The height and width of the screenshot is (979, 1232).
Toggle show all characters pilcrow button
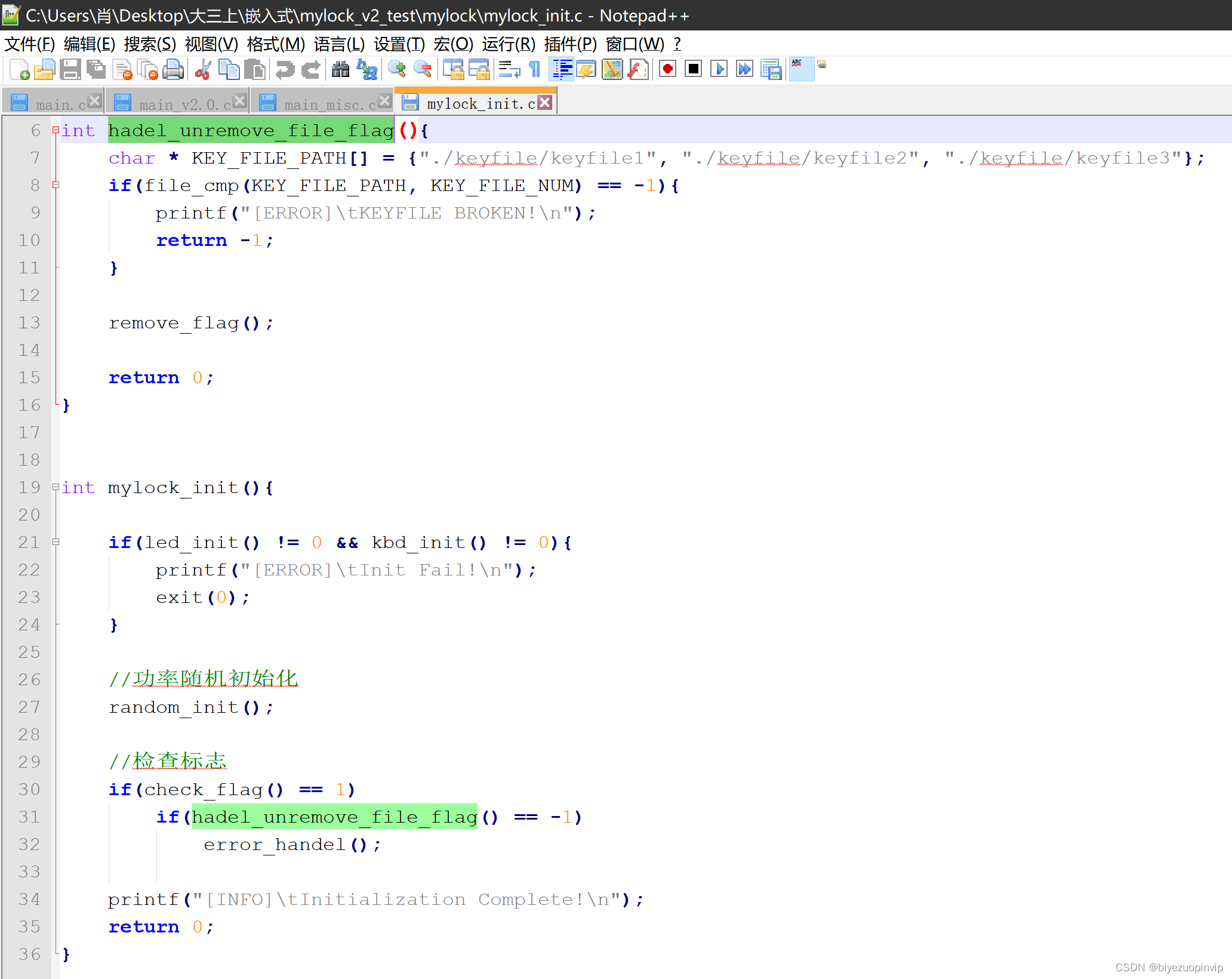pyautogui.click(x=535, y=70)
